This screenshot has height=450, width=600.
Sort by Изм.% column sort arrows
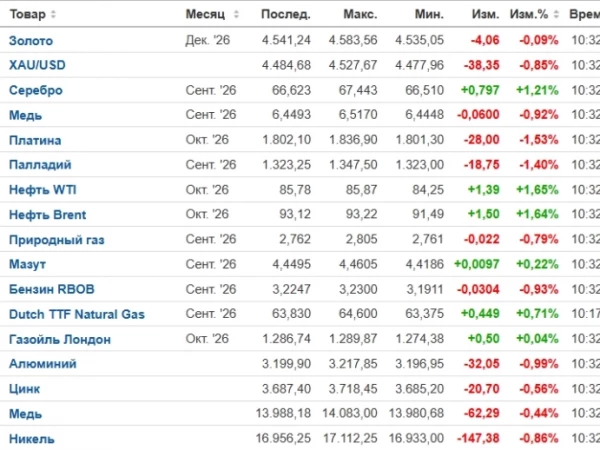[556, 15]
